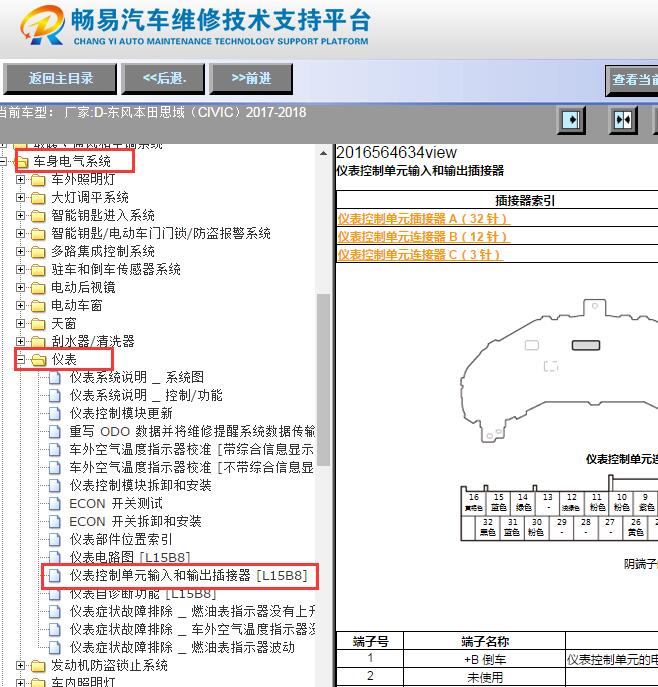The image size is (658, 687).
Task: Open 仪表自诊断功能 [L15B8] page
Action: point(143,594)
